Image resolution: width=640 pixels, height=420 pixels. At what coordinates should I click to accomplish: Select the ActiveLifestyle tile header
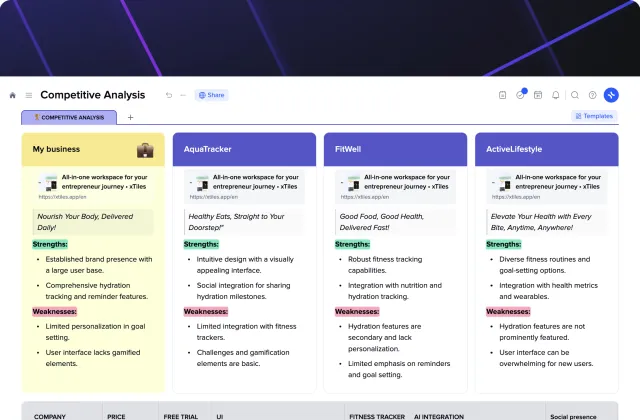click(x=547, y=149)
